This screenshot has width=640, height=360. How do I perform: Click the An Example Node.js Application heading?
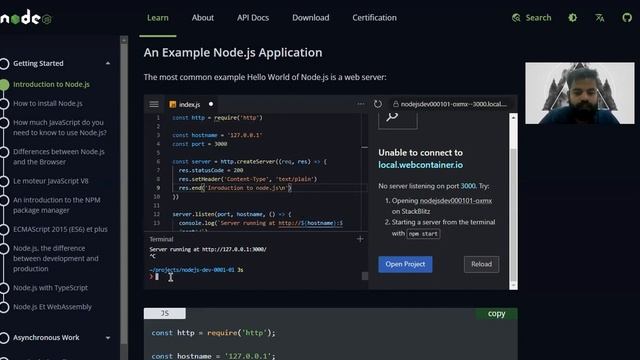[x=233, y=52]
